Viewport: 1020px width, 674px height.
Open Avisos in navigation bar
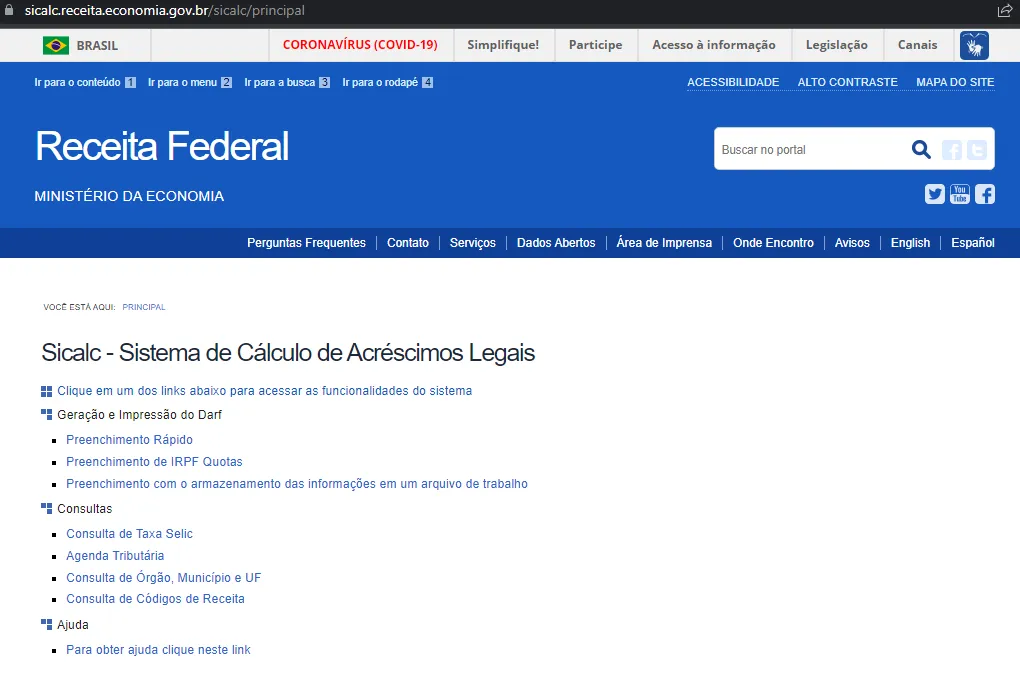852,243
